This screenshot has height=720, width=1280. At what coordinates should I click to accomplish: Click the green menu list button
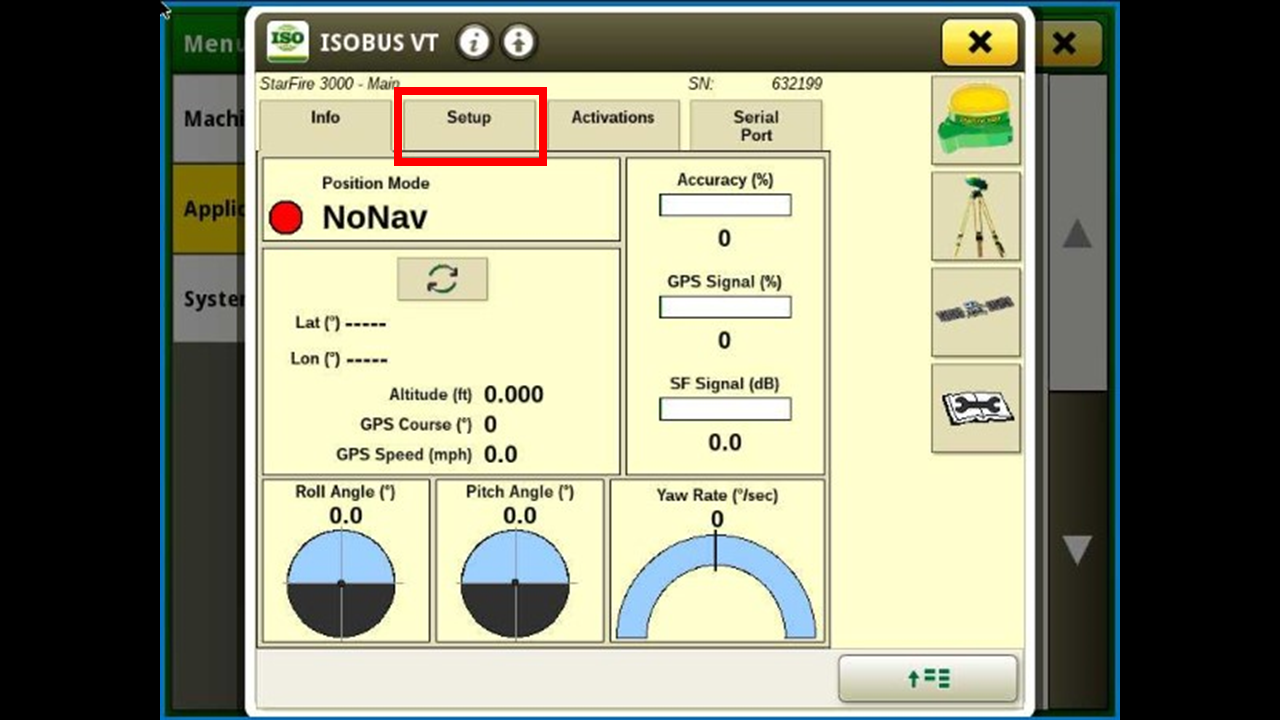tap(928, 679)
